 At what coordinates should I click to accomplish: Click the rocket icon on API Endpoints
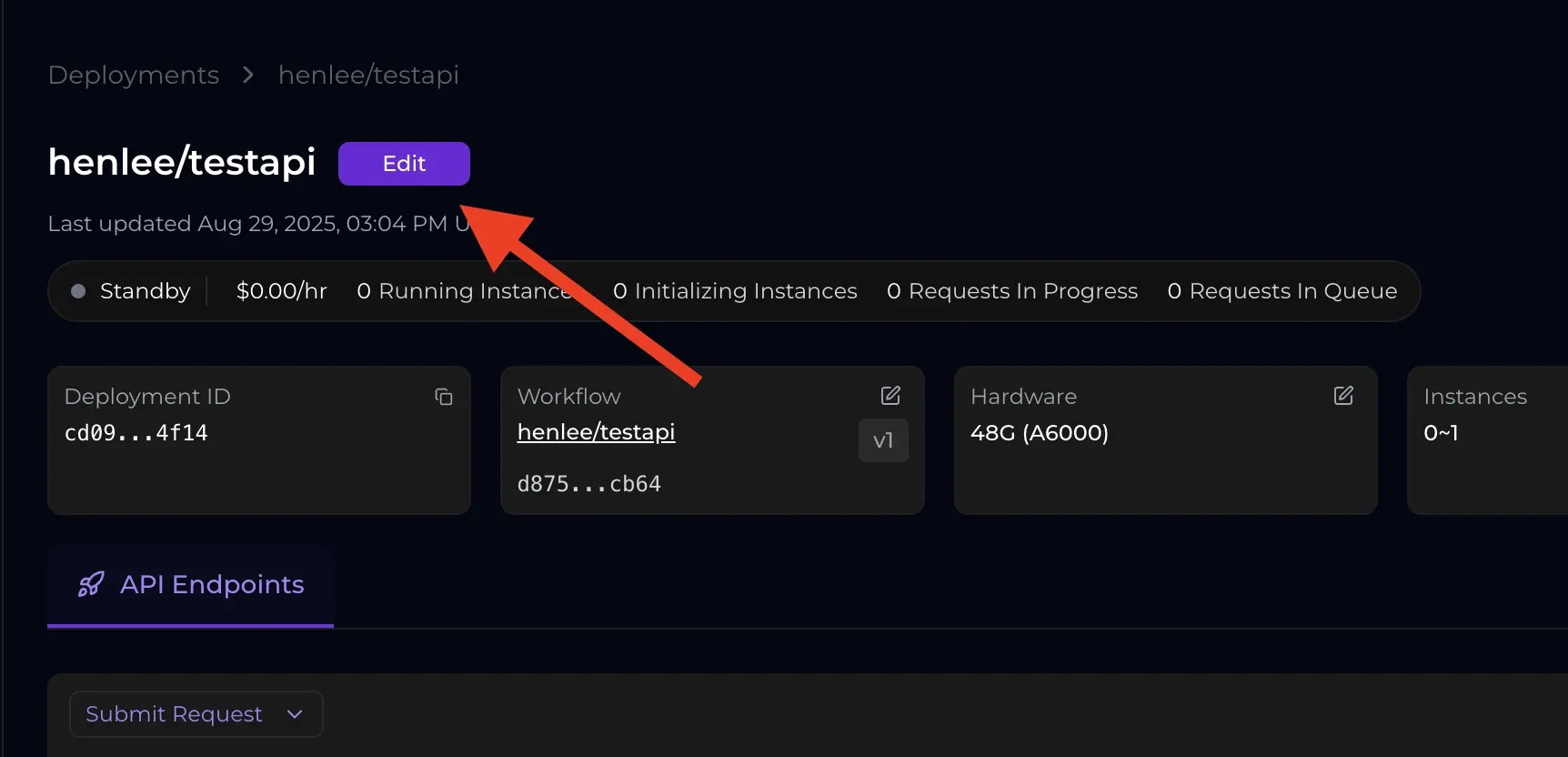91,584
